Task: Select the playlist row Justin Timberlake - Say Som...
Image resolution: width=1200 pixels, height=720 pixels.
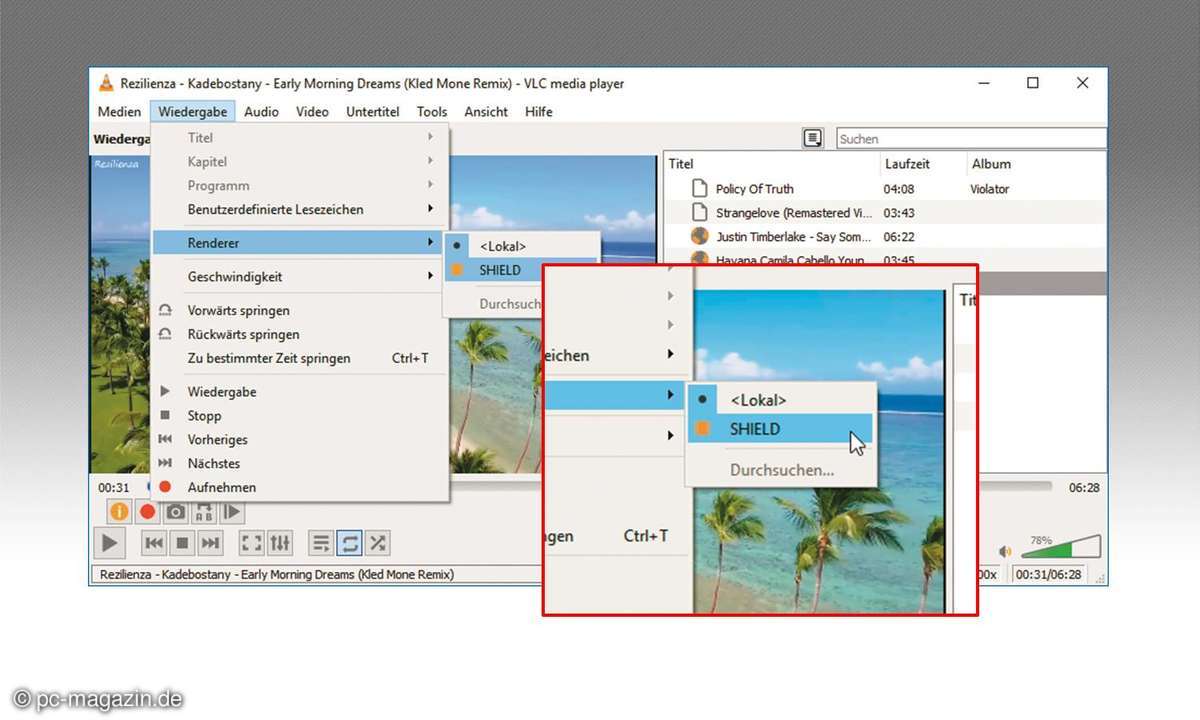Action: pyautogui.click(x=885, y=236)
